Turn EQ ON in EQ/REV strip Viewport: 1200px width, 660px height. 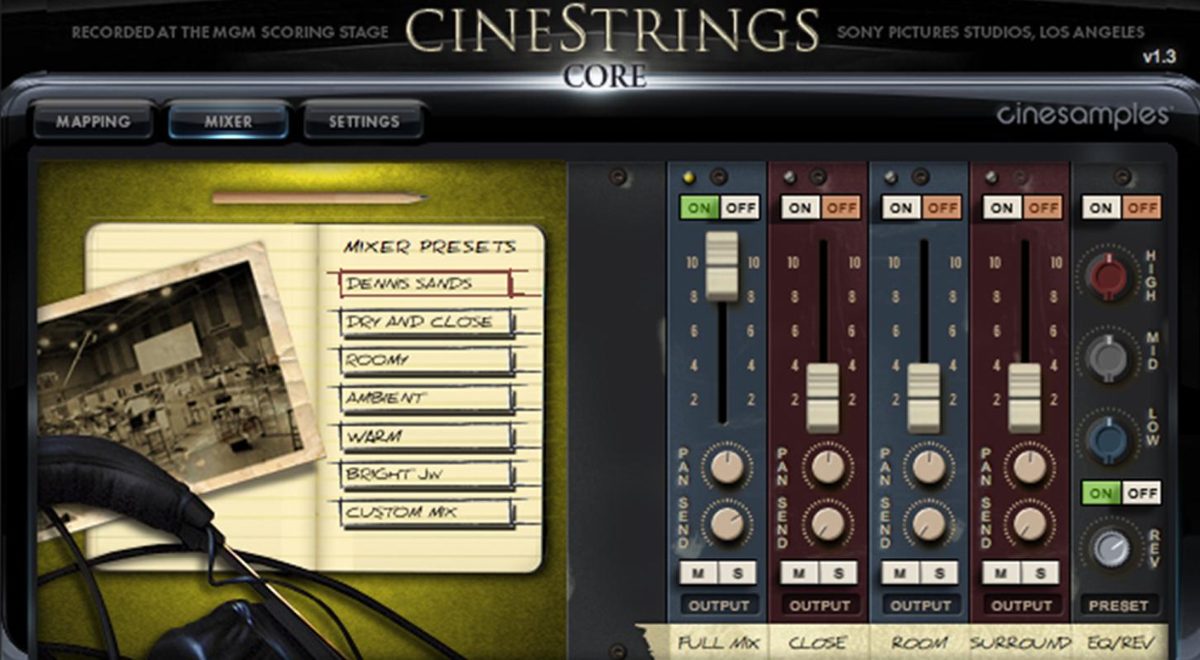[1101, 208]
